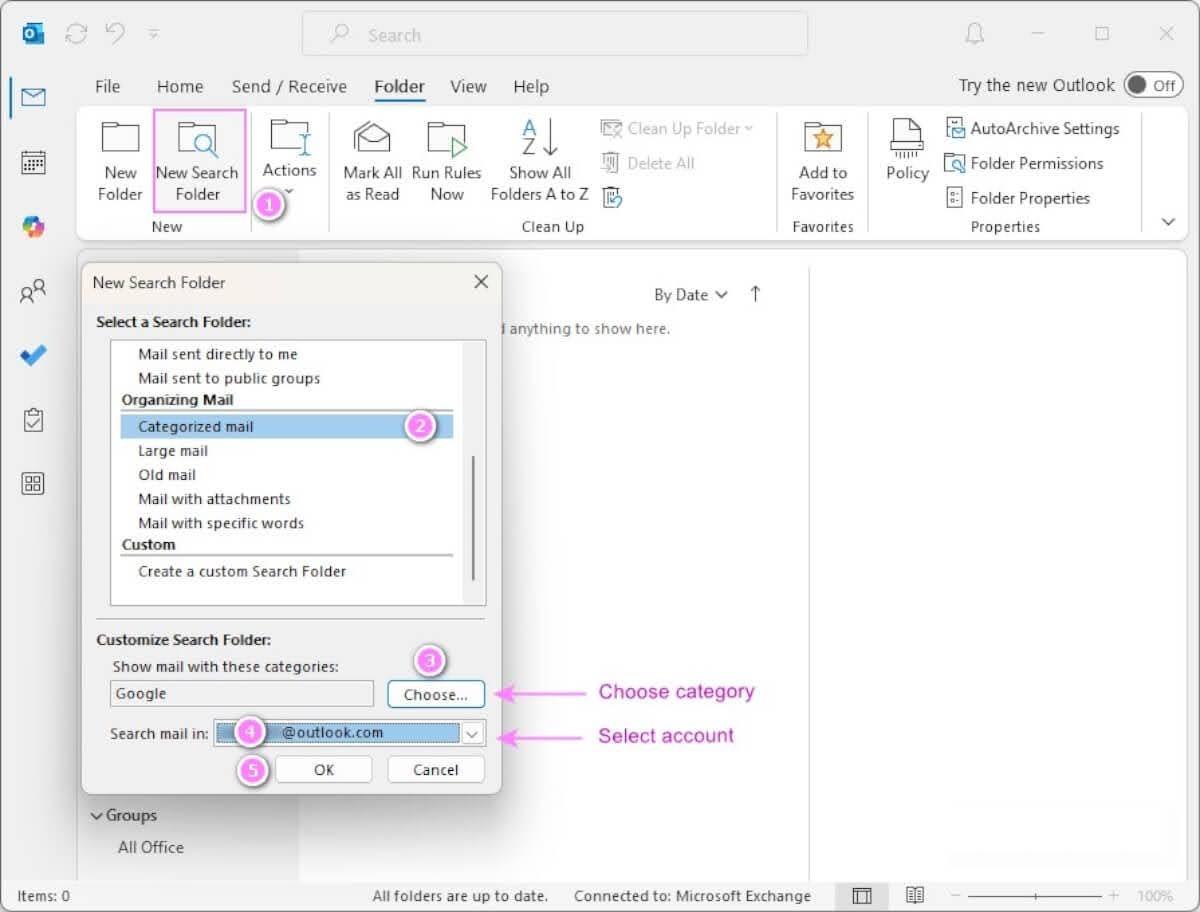Click the Recover Deleted Items icon
Image resolution: width=1200 pixels, height=912 pixels.
pos(612,197)
